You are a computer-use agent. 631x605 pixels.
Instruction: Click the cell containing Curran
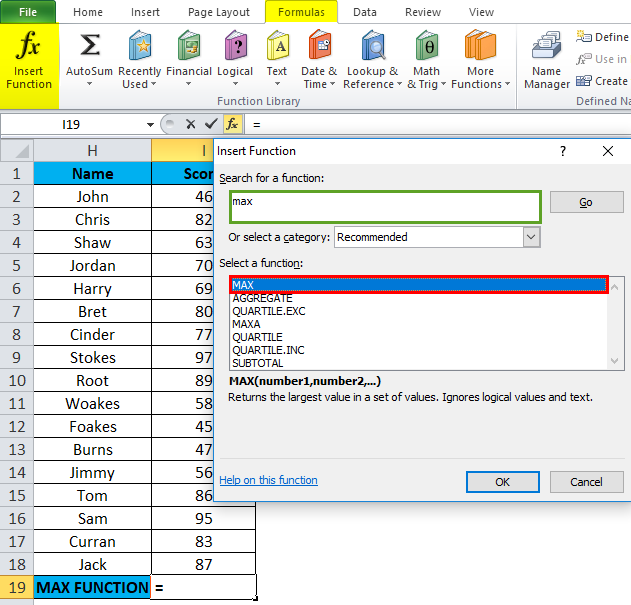(x=93, y=541)
